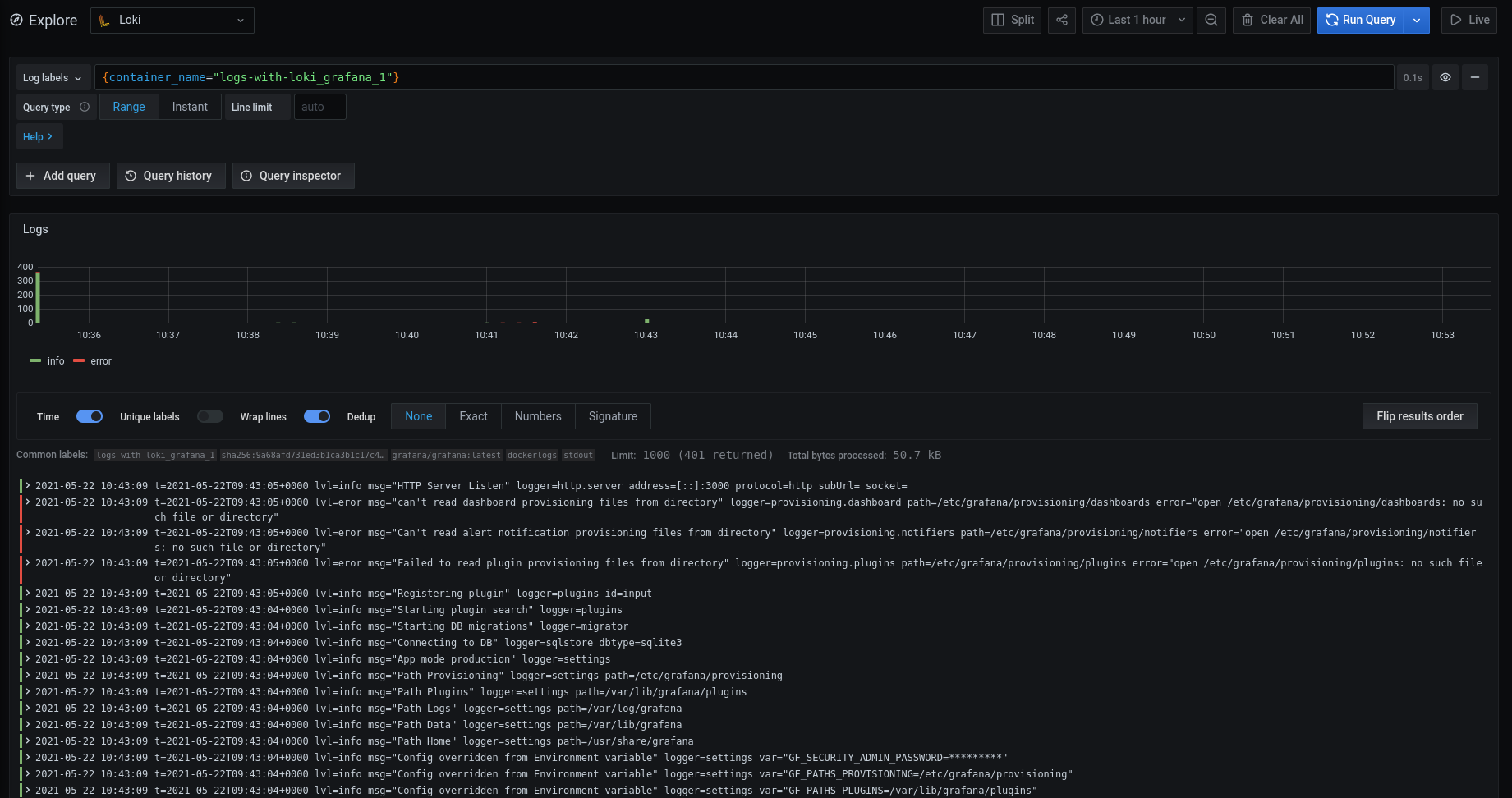The image size is (1512, 798).
Task: Select Dedup Signature option
Action: (613, 416)
